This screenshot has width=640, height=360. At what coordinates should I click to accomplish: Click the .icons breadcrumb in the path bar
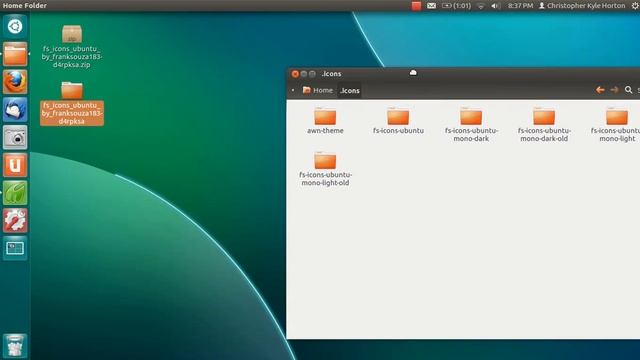(x=350, y=91)
